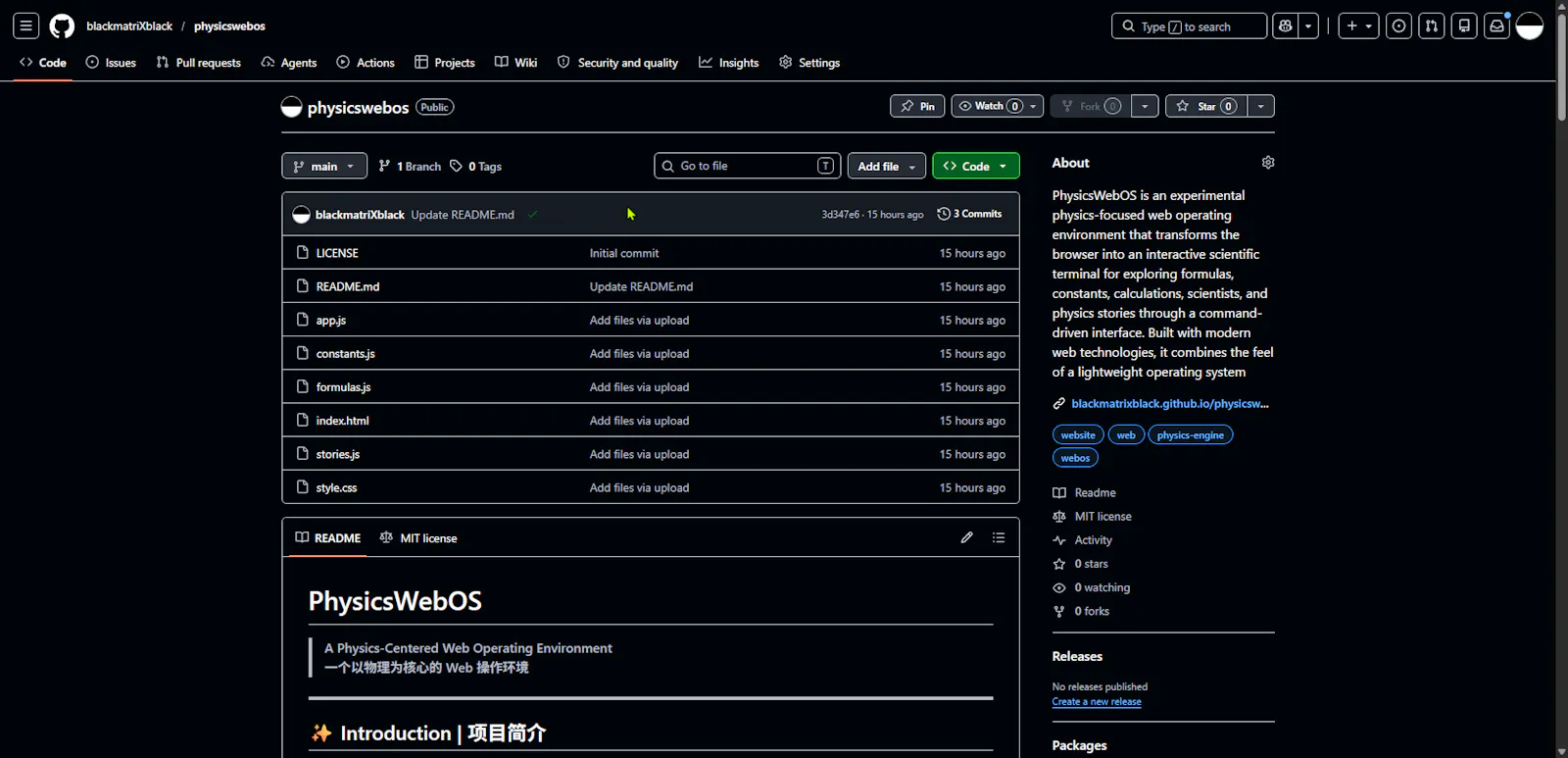Open your issues from header icon
Image resolution: width=1568 pixels, height=758 pixels.
pyautogui.click(x=1399, y=26)
